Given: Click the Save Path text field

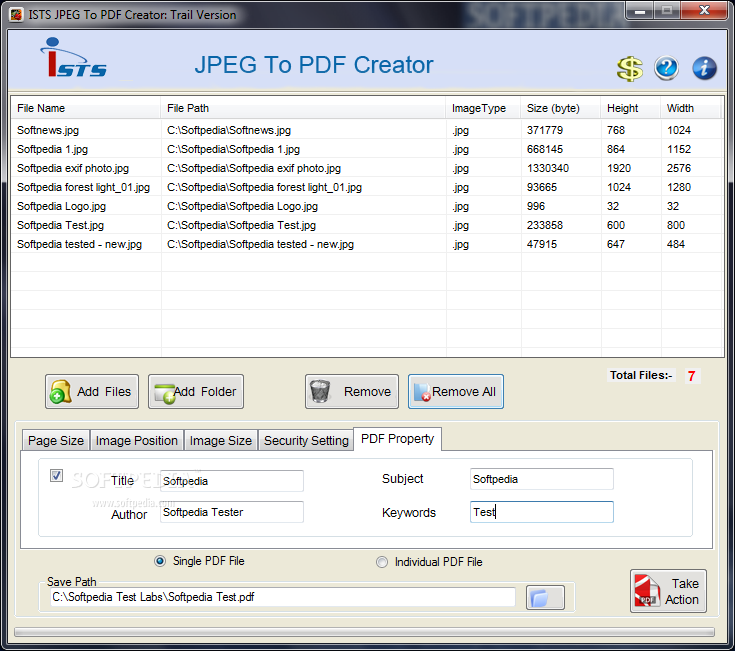Looking at the screenshot, I should pyautogui.click(x=283, y=597).
